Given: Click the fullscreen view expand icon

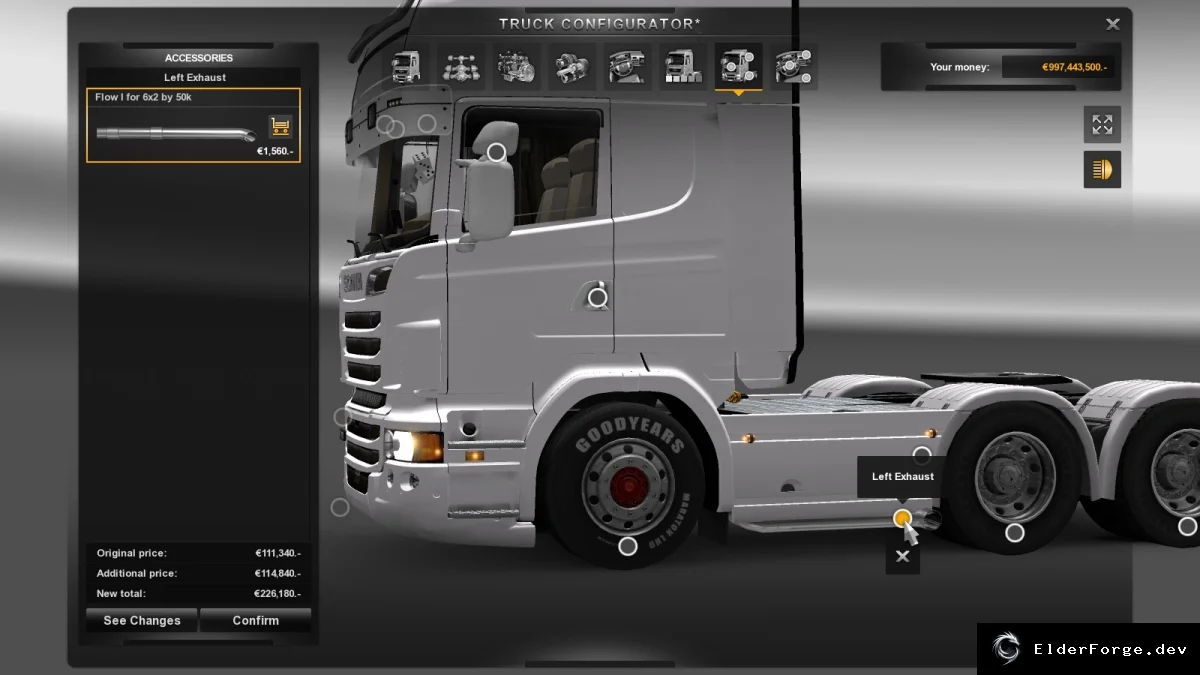Looking at the screenshot, I should tap(1102, 125).
